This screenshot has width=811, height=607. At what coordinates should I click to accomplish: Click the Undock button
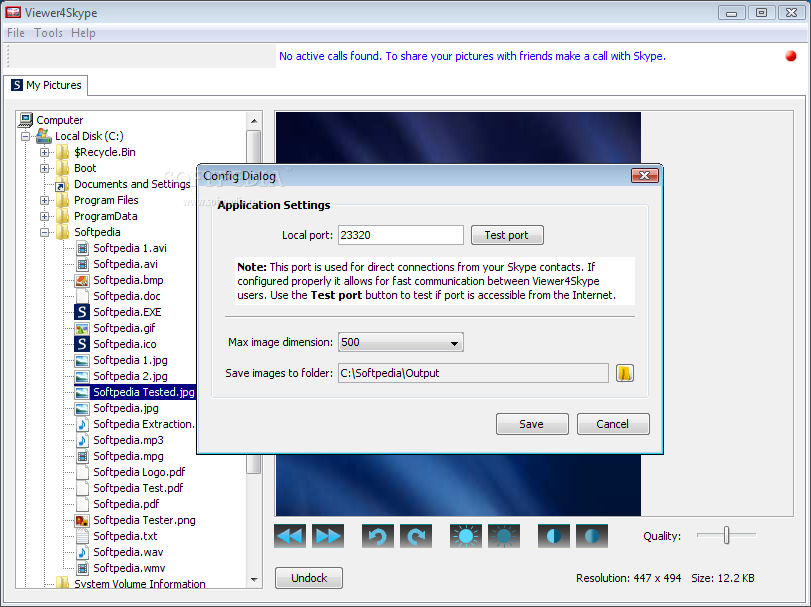309,578
